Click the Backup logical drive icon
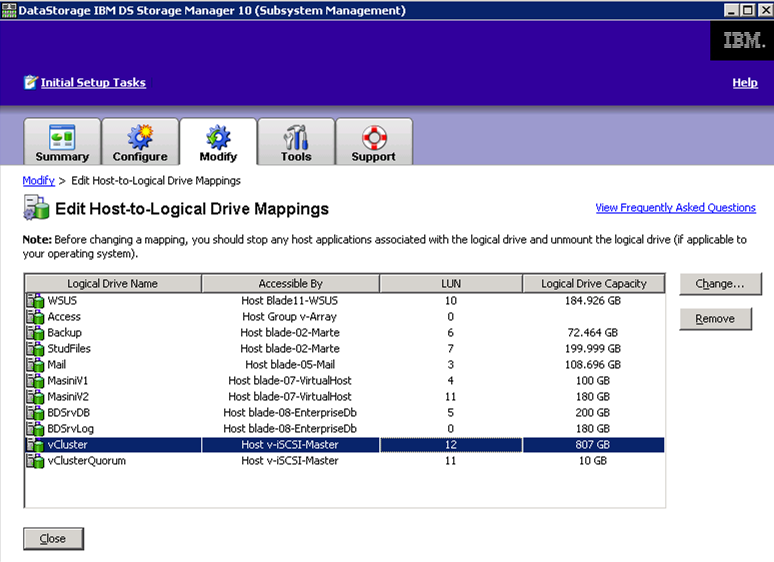Image resolution: width=774 pixels, height=562 pixels. click(x=35, y=333)
